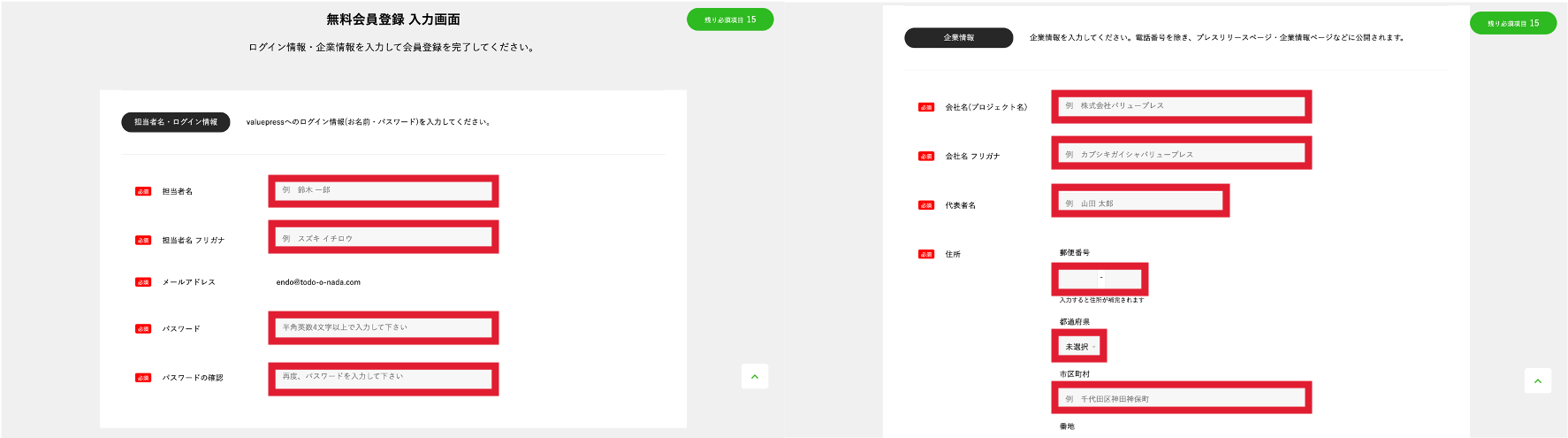The height and width of the screenshot is (438, 1568).
Task: Select the 企業情報 section label
Action: 958,38
